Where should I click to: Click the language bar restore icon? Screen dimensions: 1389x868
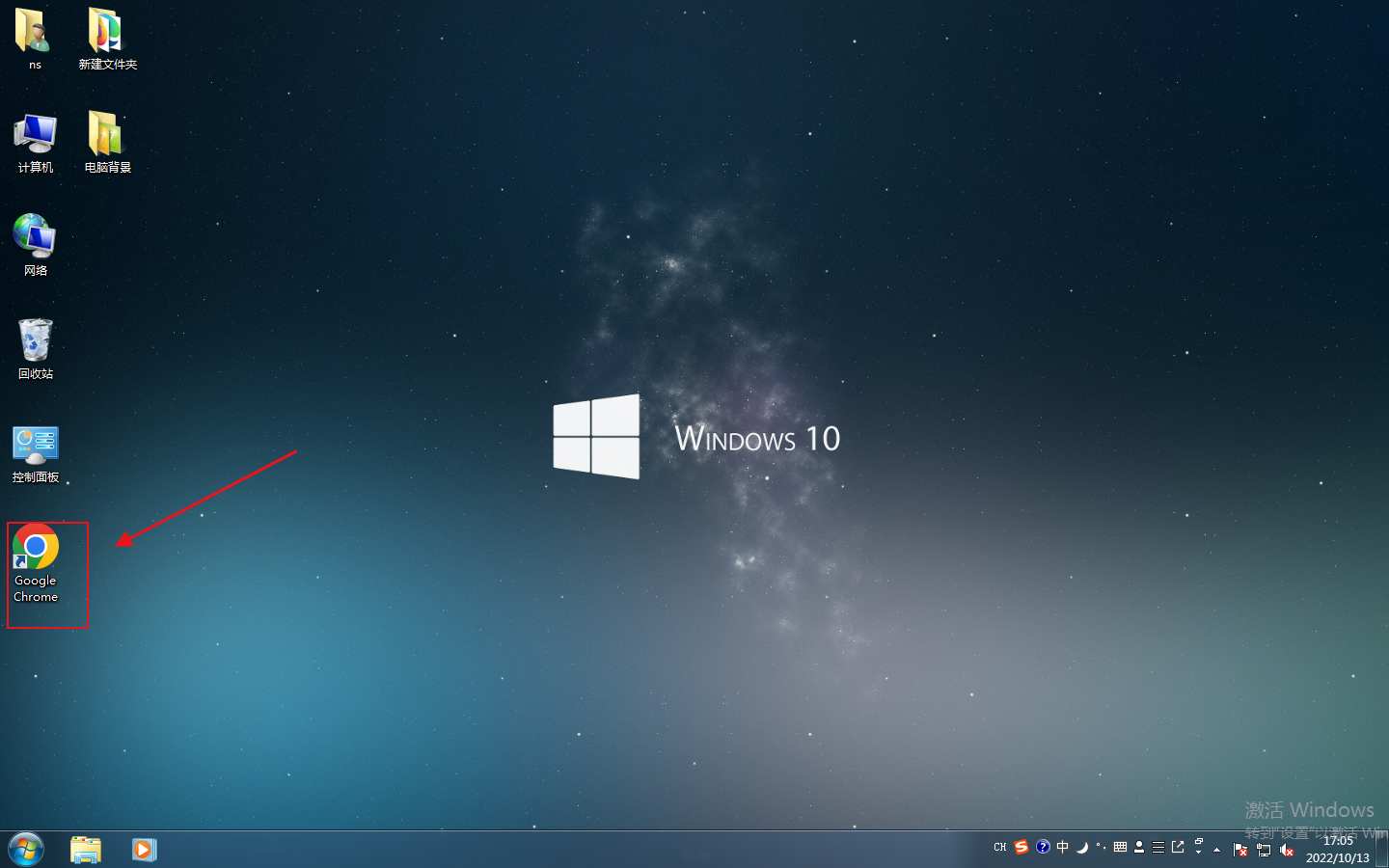(x=1199, y=842)
